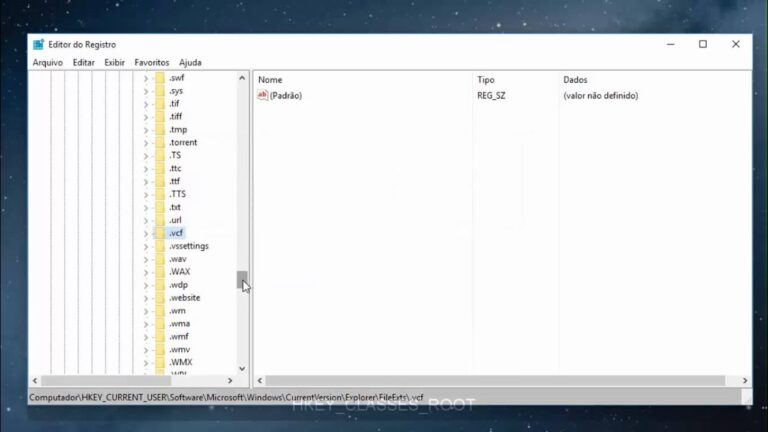Click the .tmp folder icon
This screenshot has width=768, height=432.
pos(160,130)
